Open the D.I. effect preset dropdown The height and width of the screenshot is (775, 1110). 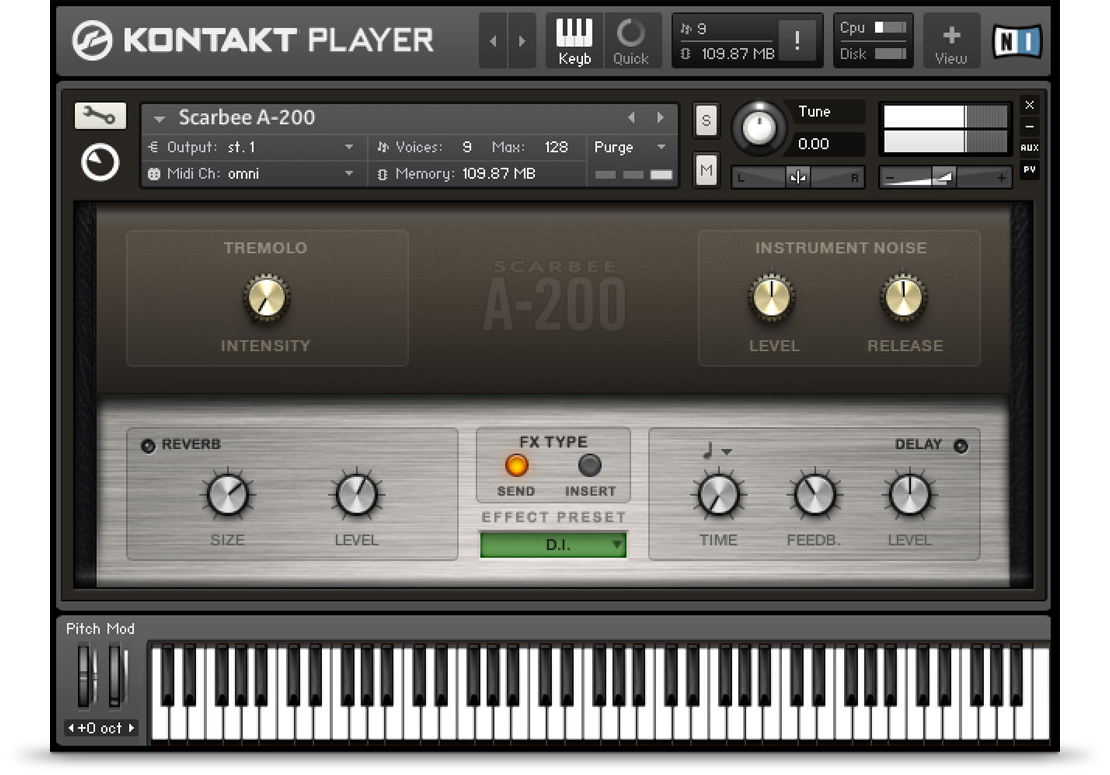click(x=553, y=545)
